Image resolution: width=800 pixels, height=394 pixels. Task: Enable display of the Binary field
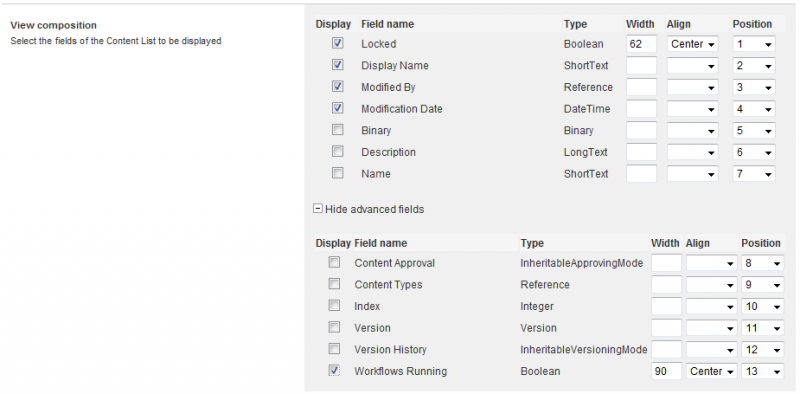click(x=337, y=130)
